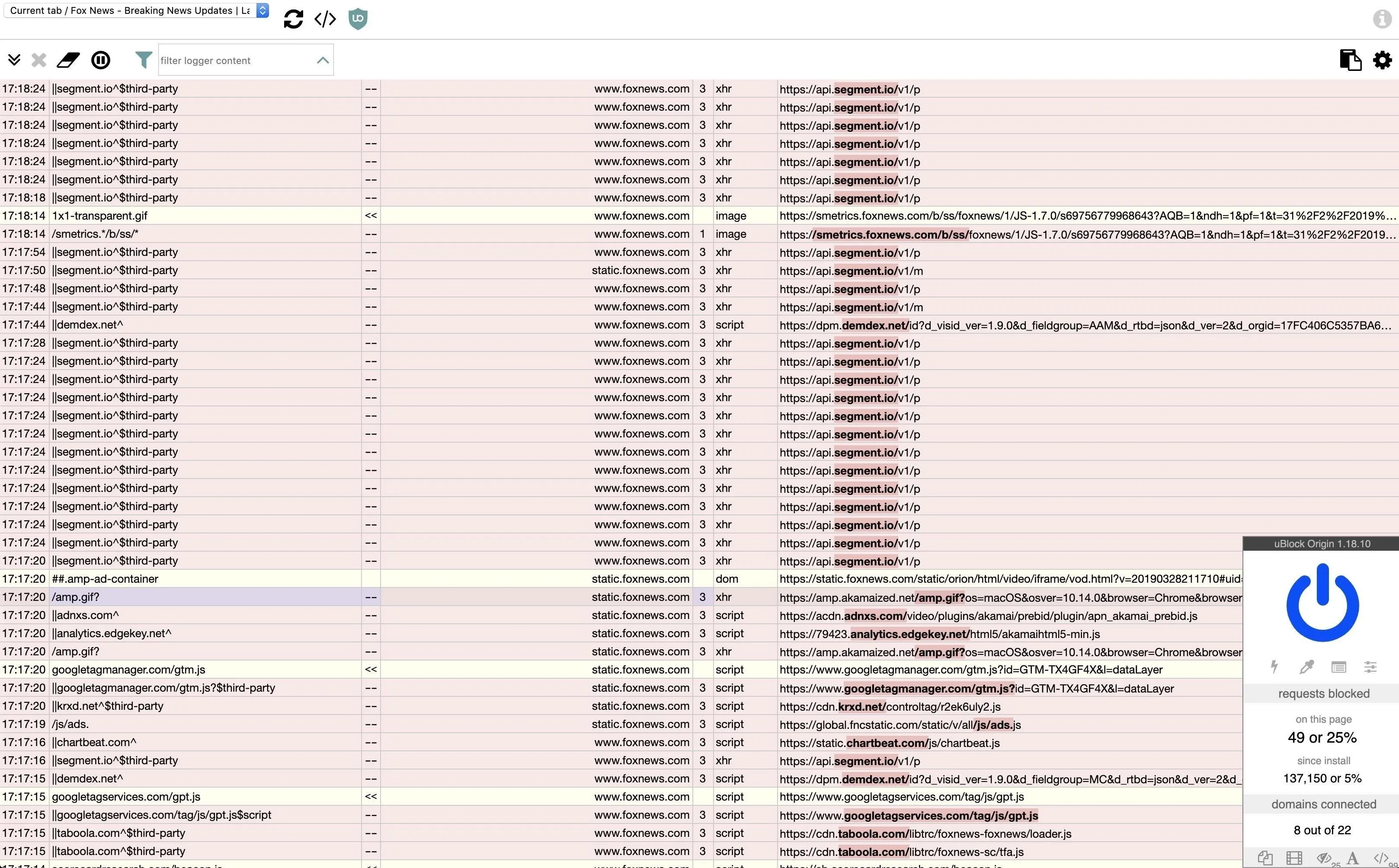Click the 49 or 25% on-this-page statistic
The height and width of the screenshot is (868, 1399).
1322,738
